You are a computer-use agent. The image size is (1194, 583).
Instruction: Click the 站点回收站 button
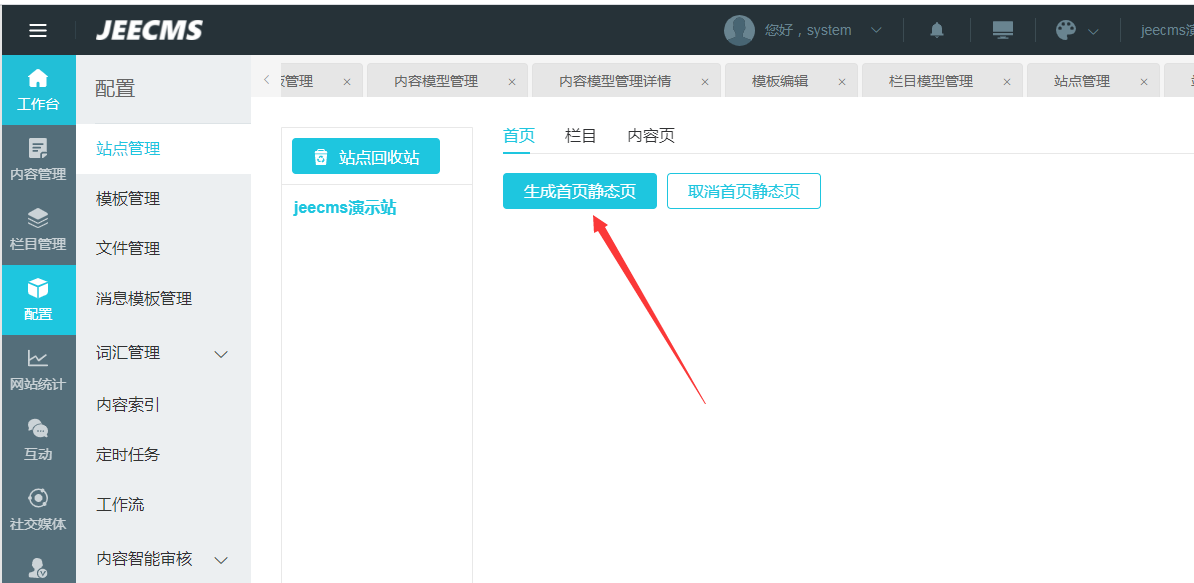[x=366, y=157]
